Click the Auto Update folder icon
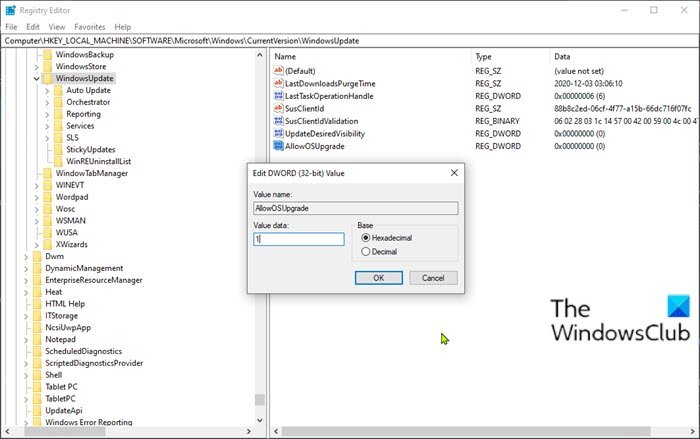Screen dimensions: 700x439 [x=58, y=90]
